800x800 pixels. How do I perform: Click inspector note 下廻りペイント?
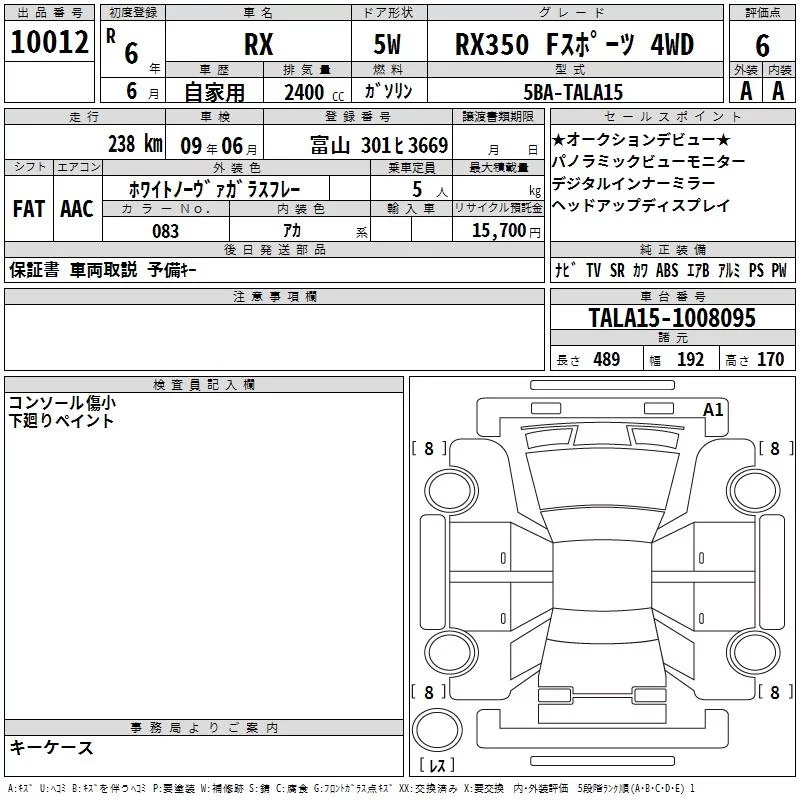click(x=61, y=421)
